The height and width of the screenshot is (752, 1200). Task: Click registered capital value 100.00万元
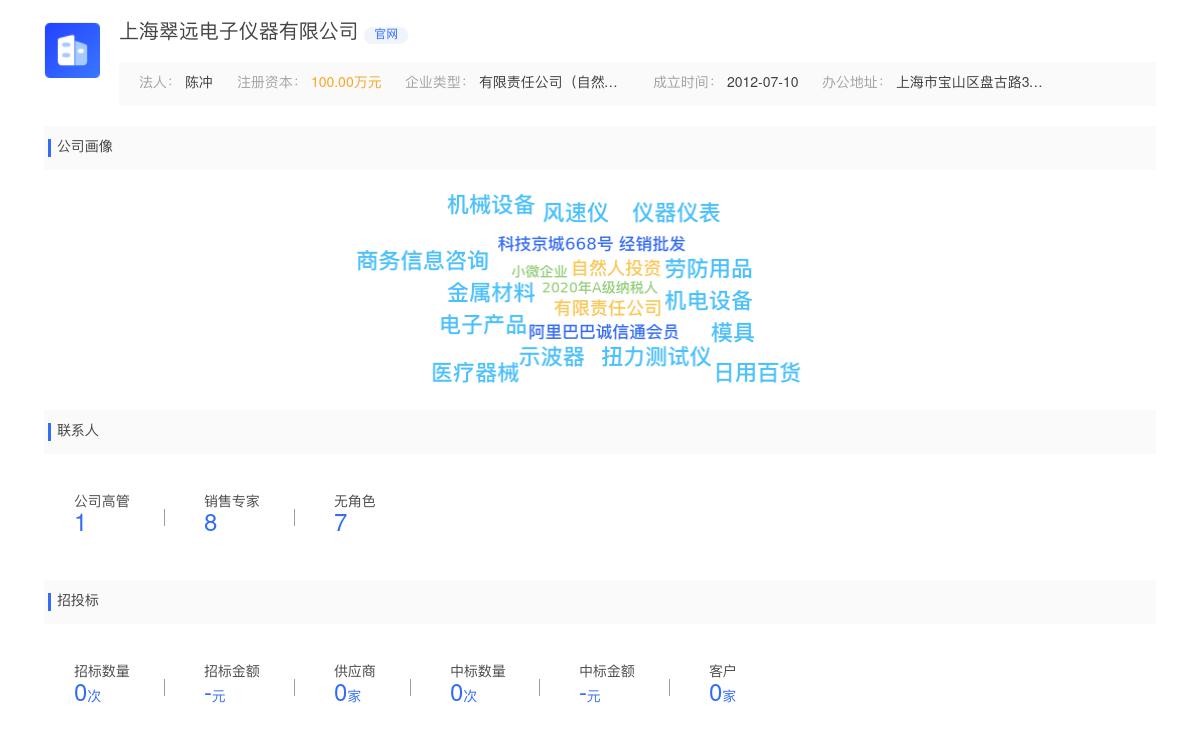(346, 83)
